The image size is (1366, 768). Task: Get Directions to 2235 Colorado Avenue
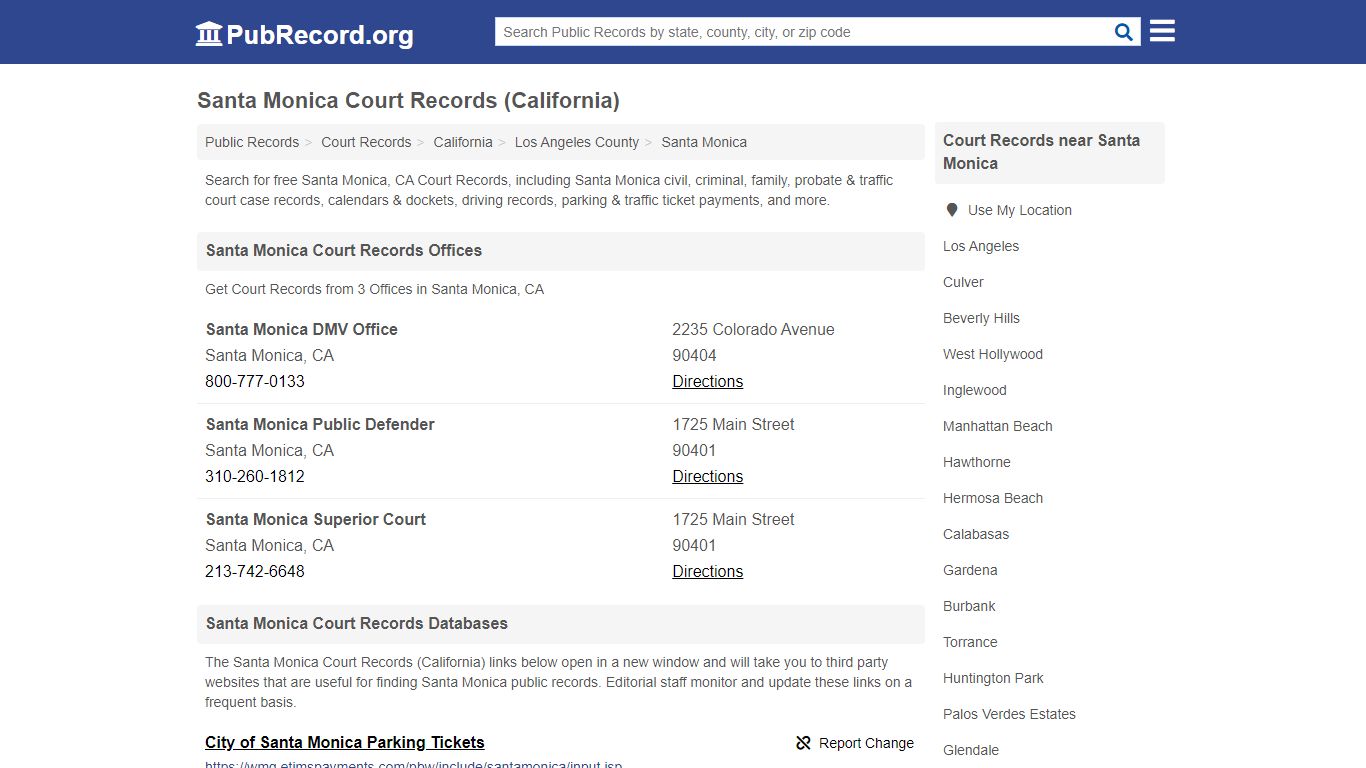click(x=708, y=381)
